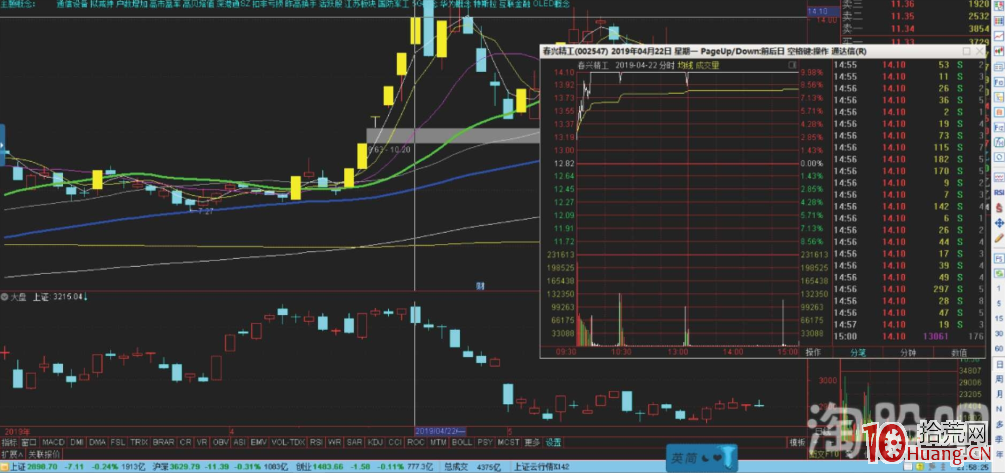Expand the blue side panel handle on left edge
The image size is (1005, 473).
2,145
